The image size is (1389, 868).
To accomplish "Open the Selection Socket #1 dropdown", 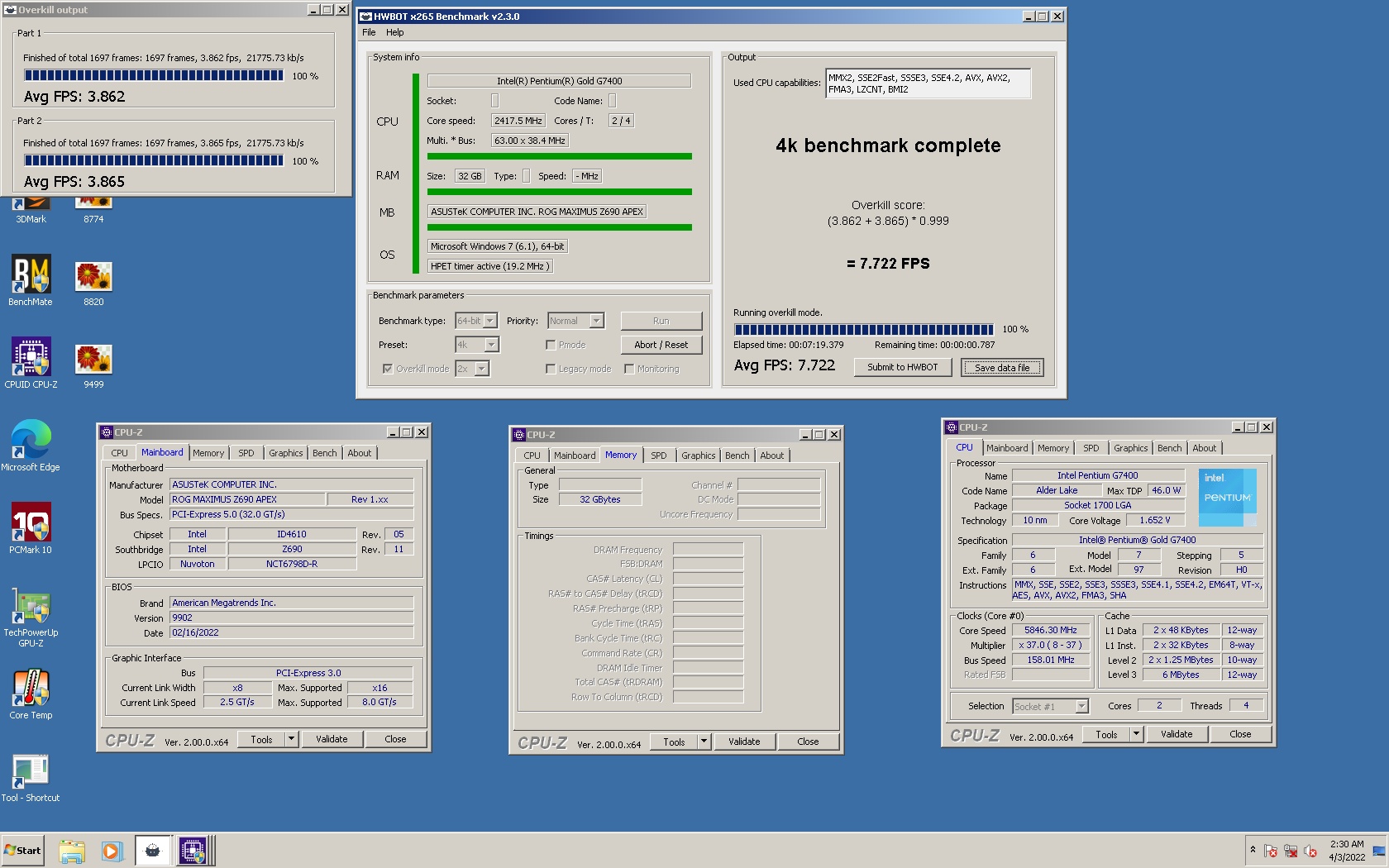I will [1081, 706].
